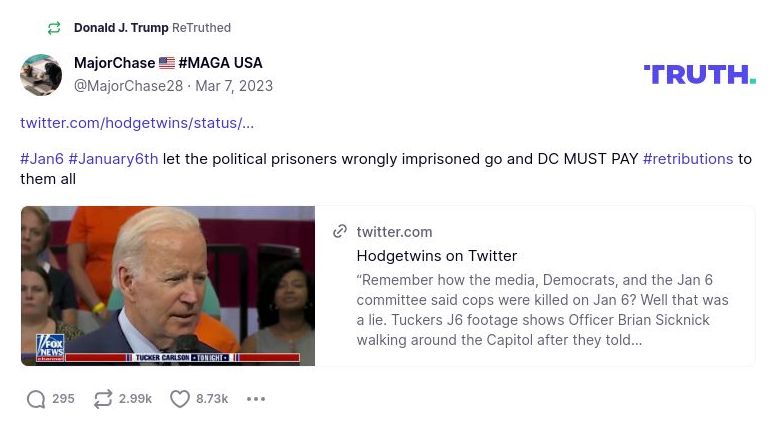Open the MajorChase #MAGA USA display name
Screen dimensions: 777x429
tap(168, 63)
